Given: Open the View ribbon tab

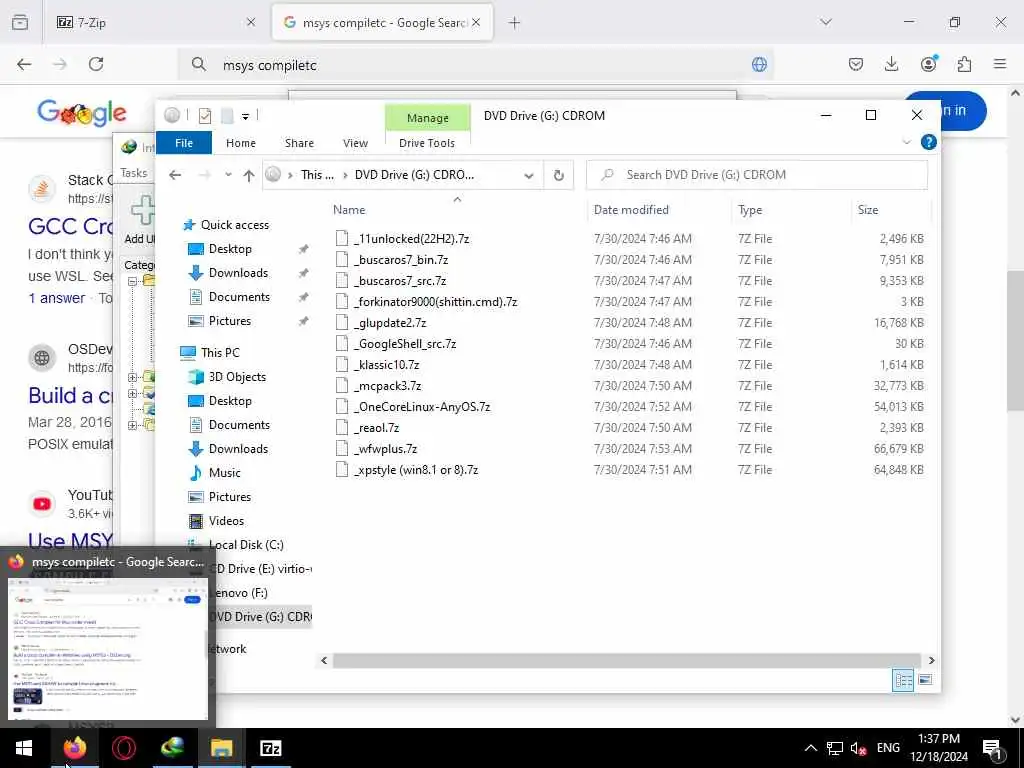Looking at the screenshot, I should 355,143.
